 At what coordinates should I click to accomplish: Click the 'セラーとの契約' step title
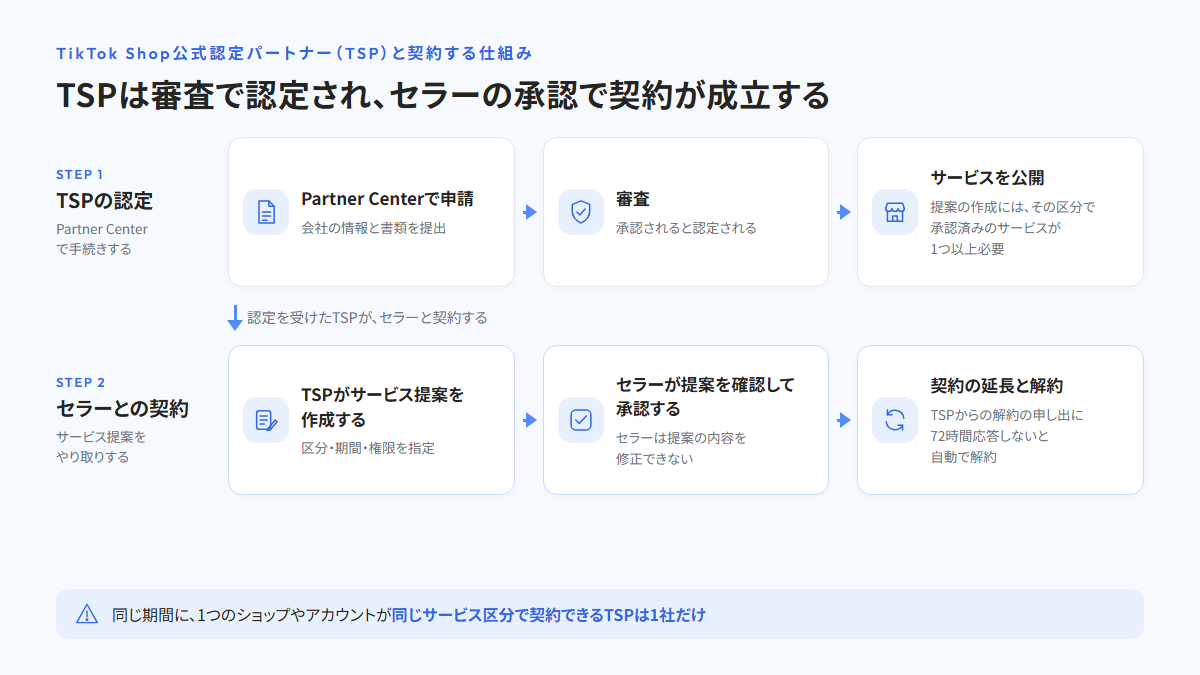pos(122,409)
